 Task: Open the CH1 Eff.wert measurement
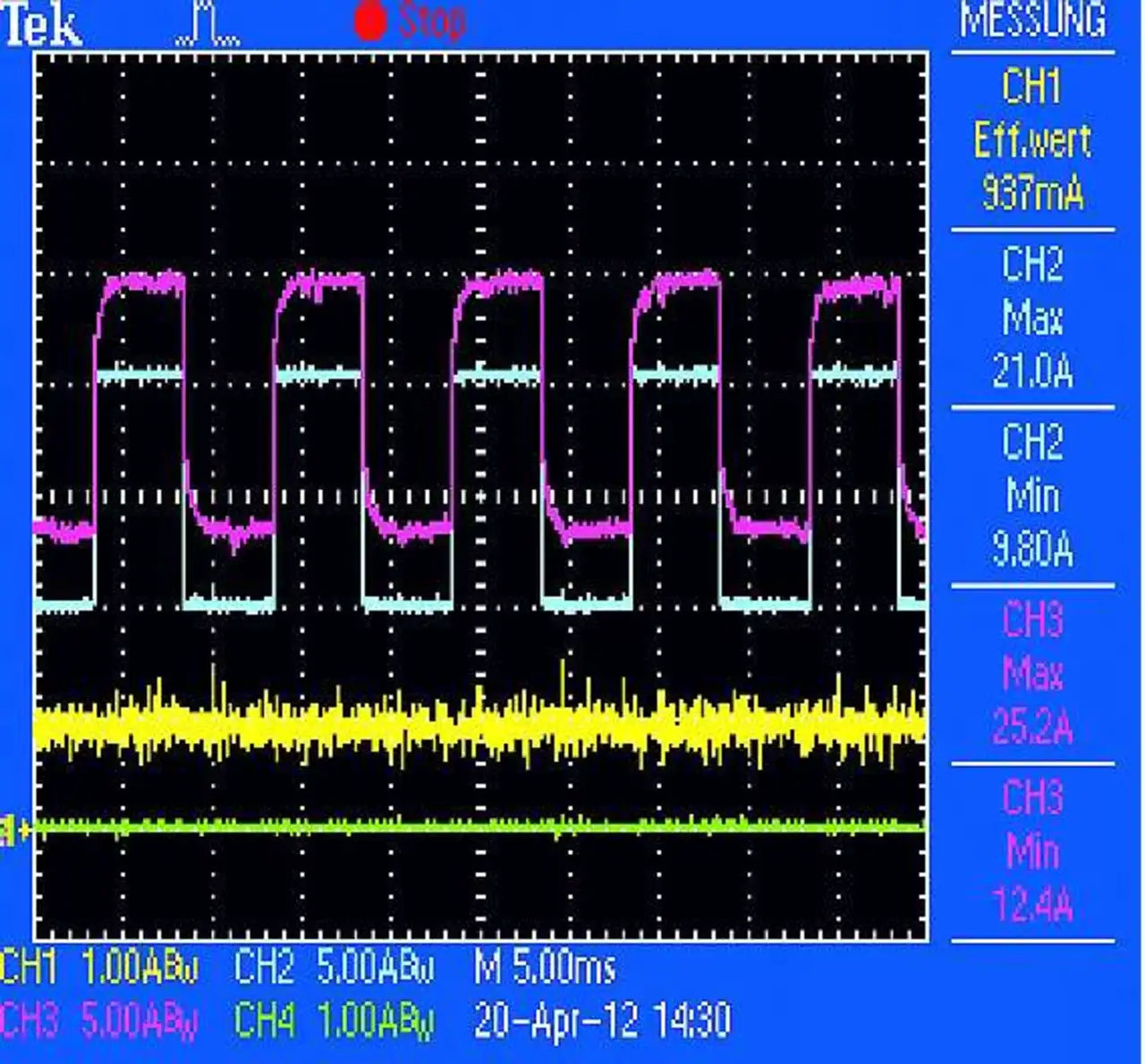1032,140
